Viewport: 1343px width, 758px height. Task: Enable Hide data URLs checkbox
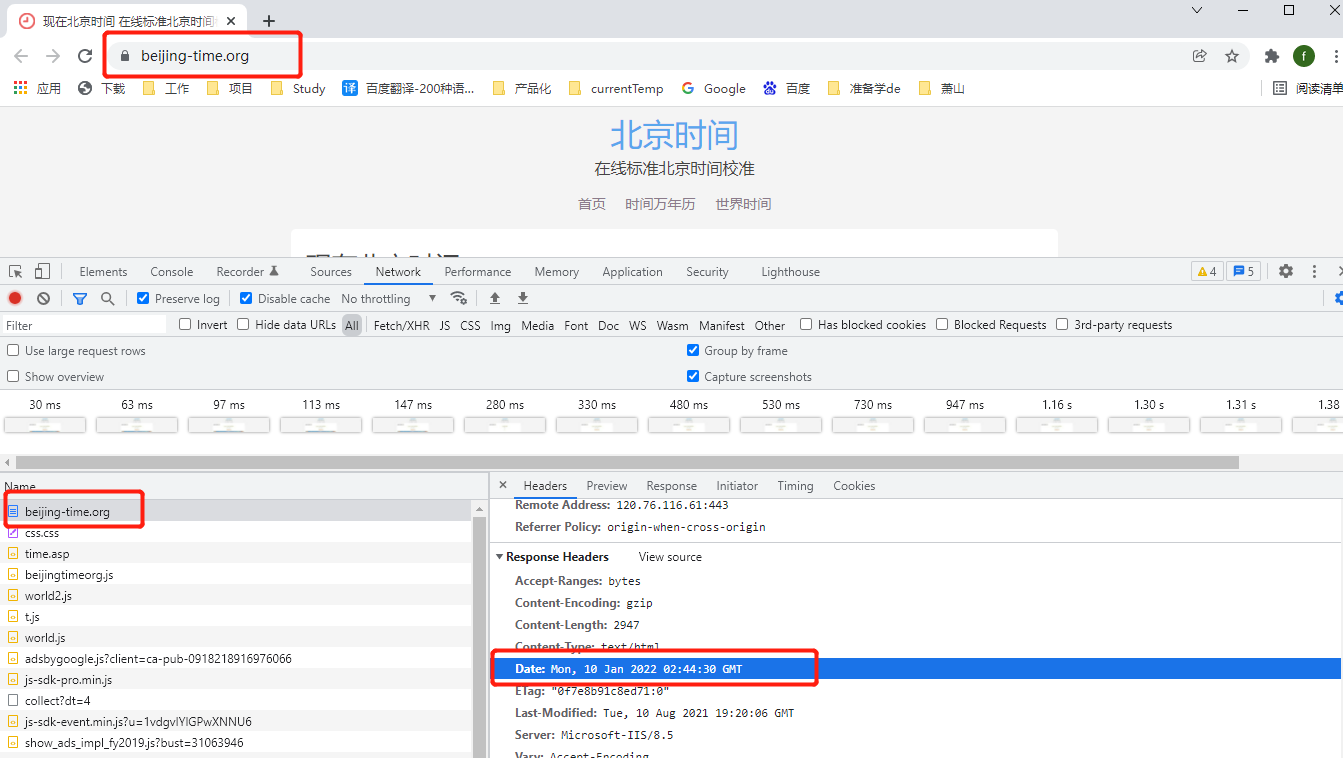click(243, 324)
